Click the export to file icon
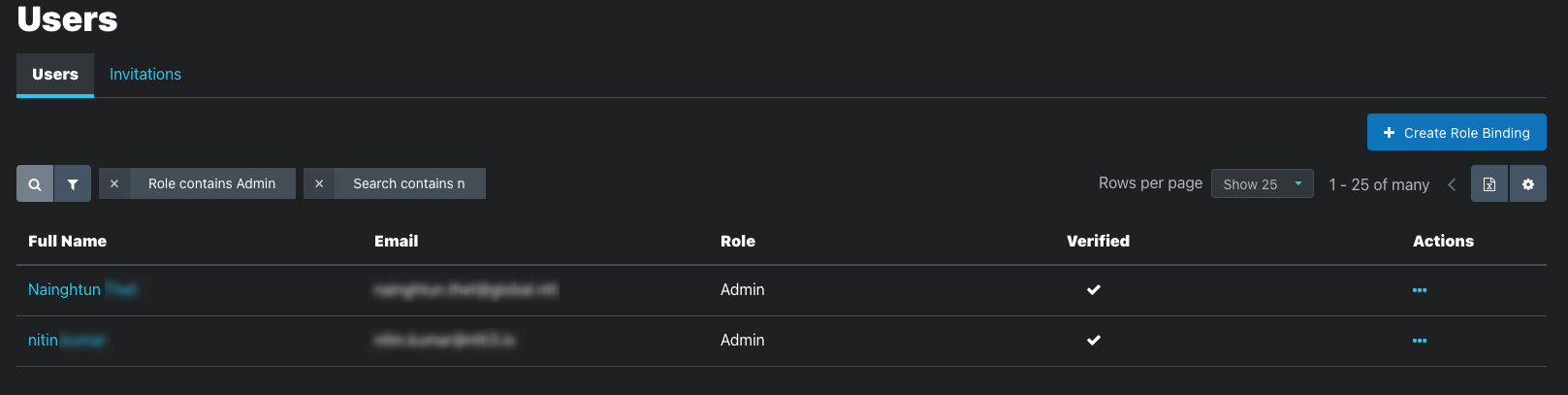The image size is (1568, 395). (x=1489, y=183)
